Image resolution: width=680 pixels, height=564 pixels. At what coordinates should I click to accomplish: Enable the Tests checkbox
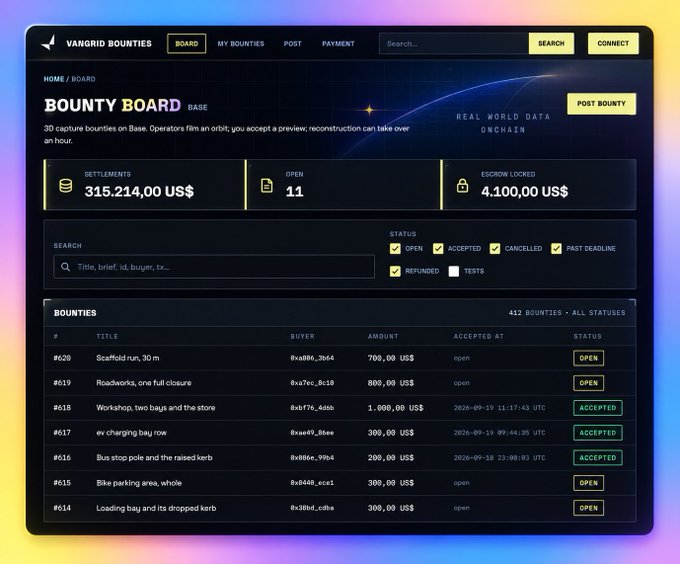point(454,271)
